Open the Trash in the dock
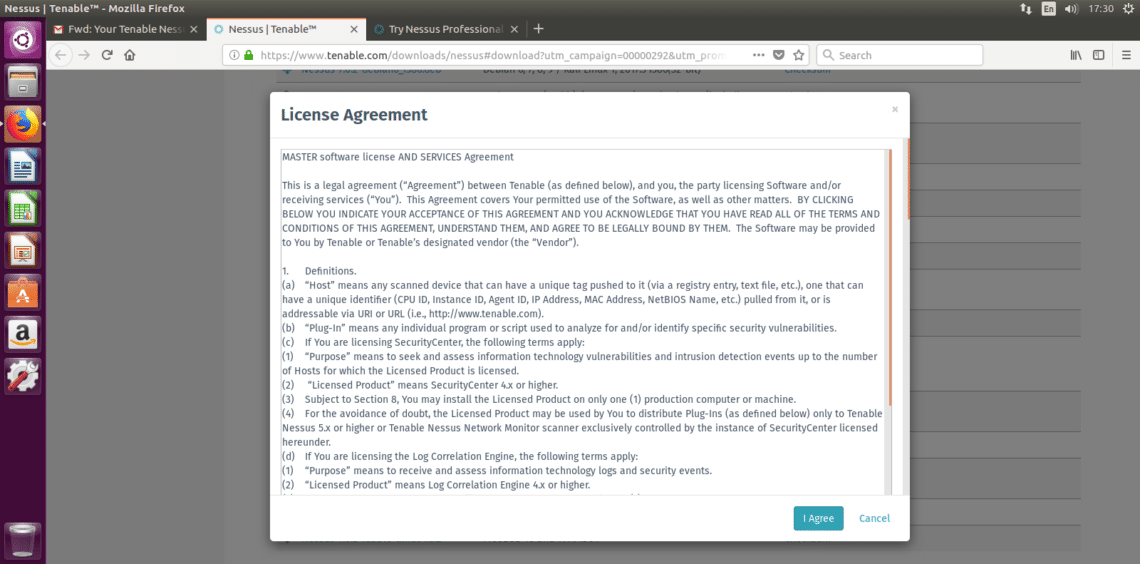Viewport: 1140px width, 564px height. [23, 539]
